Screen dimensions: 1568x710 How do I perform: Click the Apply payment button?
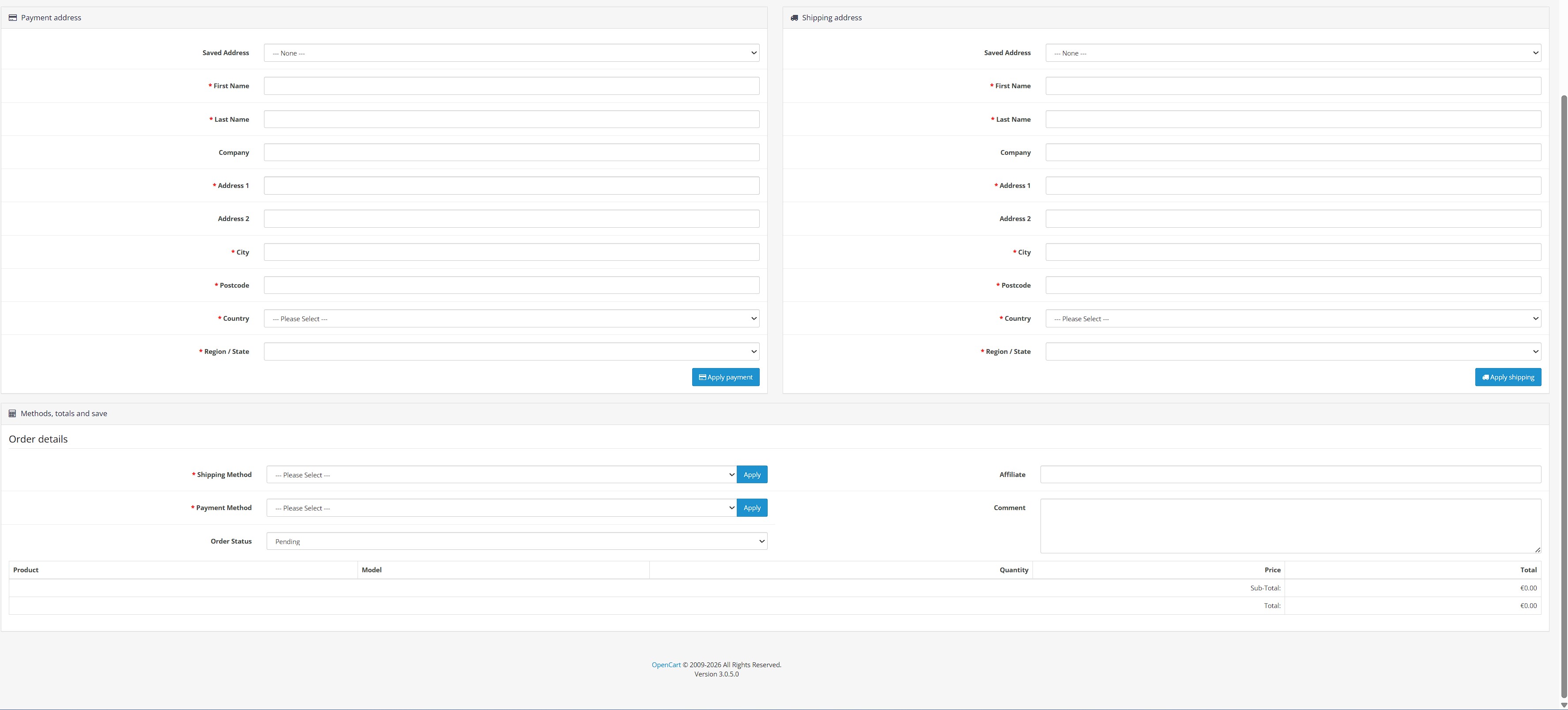pos(726,377)
